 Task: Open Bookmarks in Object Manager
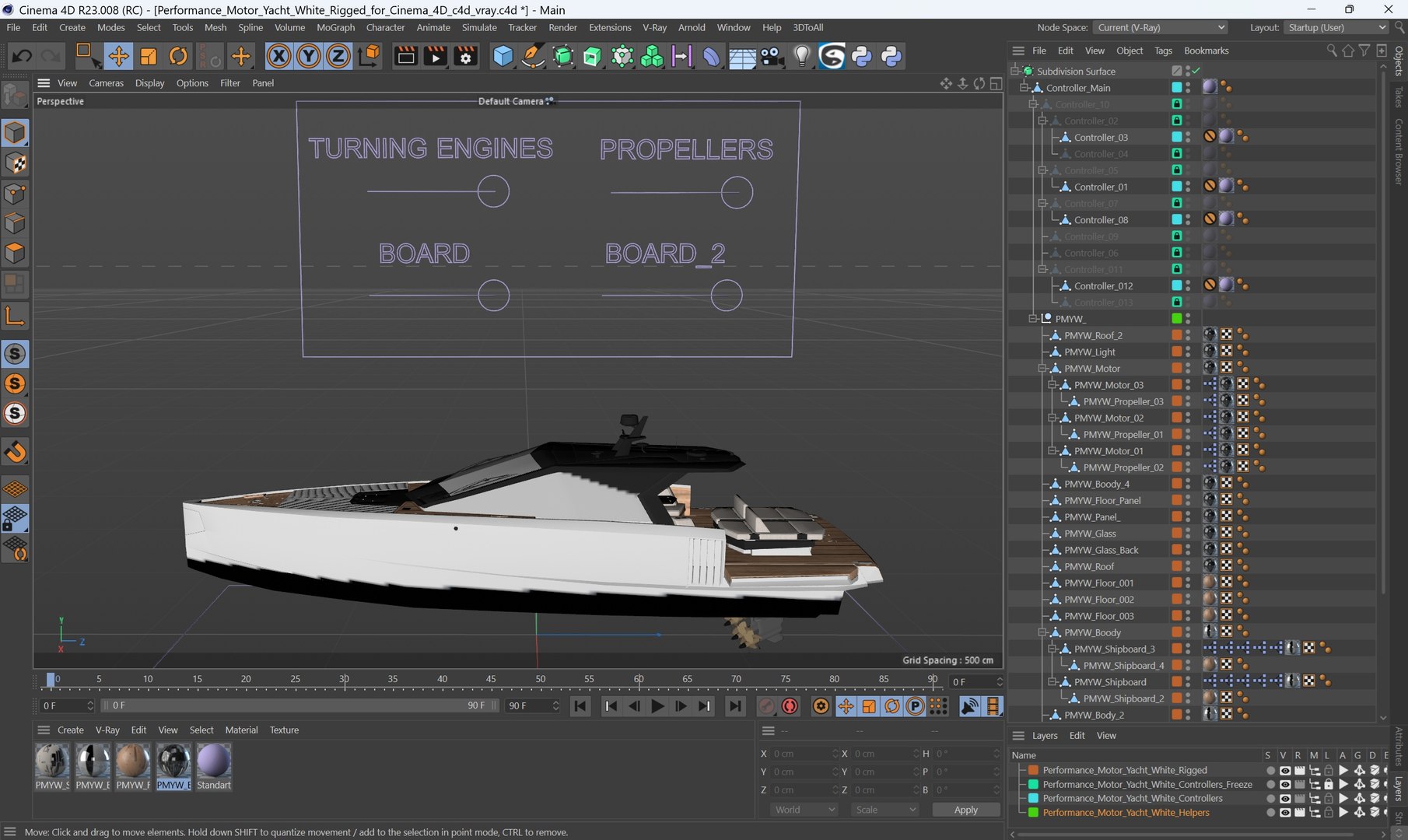1206,51
